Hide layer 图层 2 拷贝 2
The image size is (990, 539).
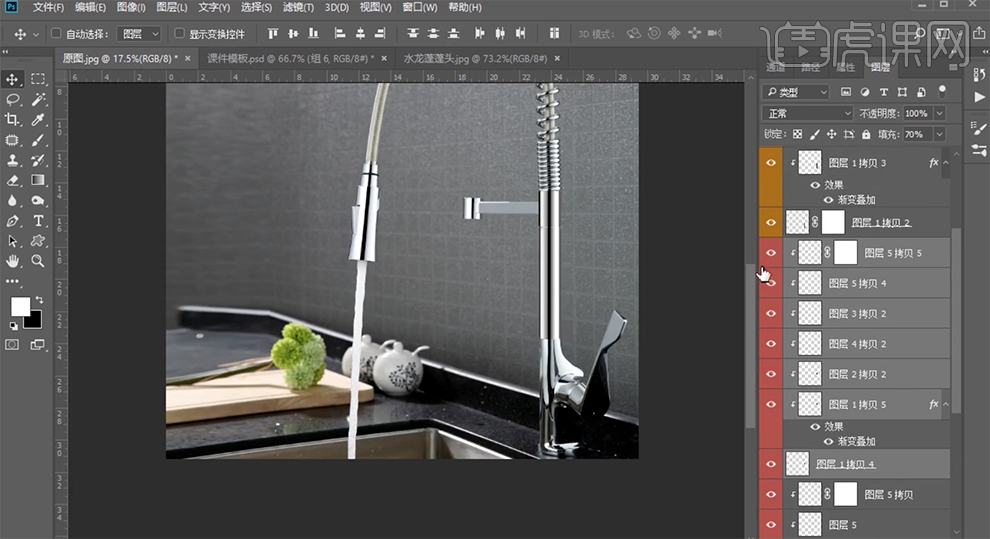click(x=771, y=374)
